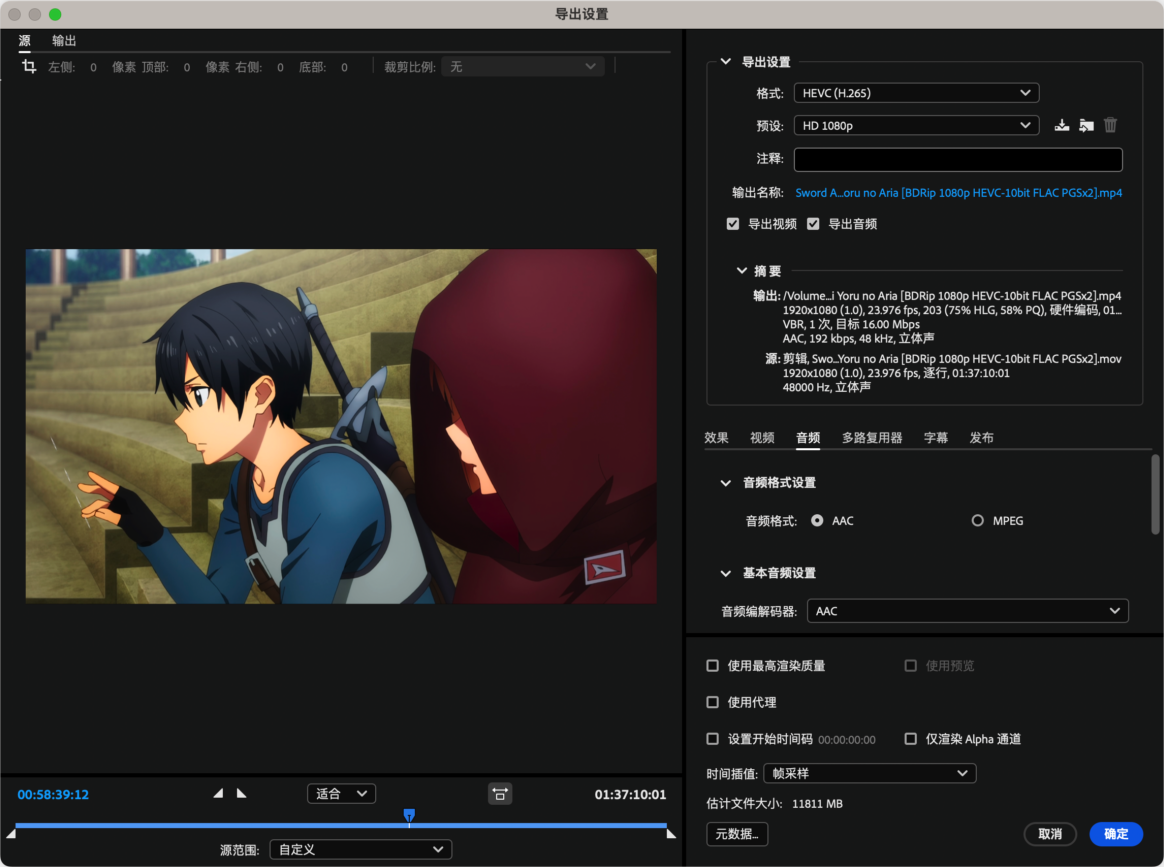This screenshot has height=867, width=1164.
Task: Click the blue timeline scrub bar
Action: click(x=341, y=825)
